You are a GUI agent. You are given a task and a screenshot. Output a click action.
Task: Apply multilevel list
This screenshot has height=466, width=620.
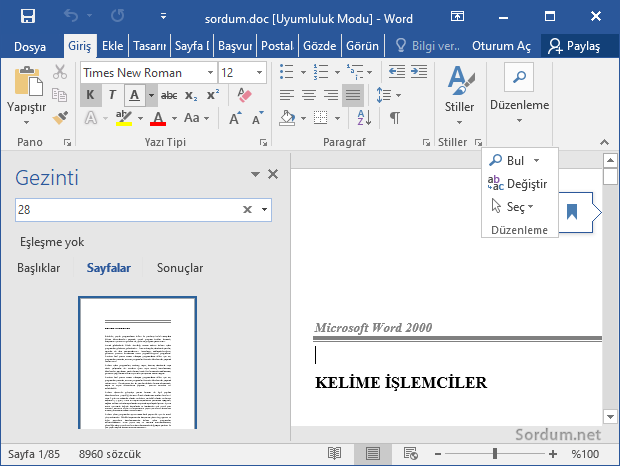coord(355,72)
